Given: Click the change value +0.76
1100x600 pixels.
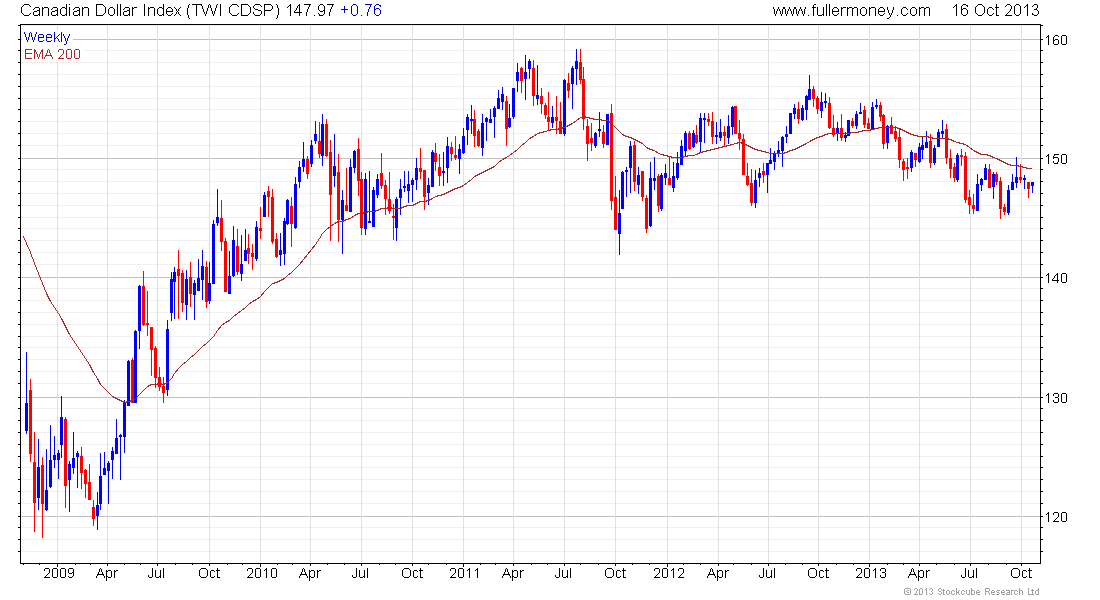Looking at the screenshot, I should (x=361, y=11).
